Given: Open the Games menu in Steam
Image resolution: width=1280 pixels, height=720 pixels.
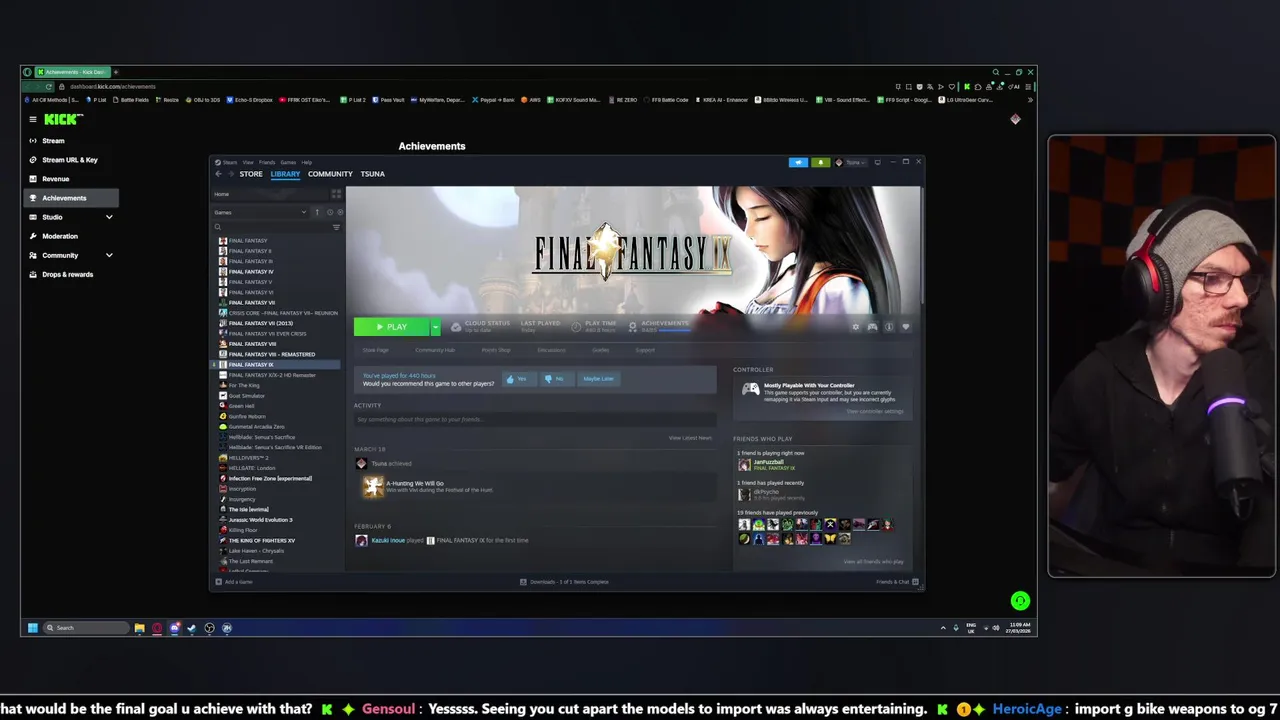Looking at the screenshot, I should tap(288, 162).
